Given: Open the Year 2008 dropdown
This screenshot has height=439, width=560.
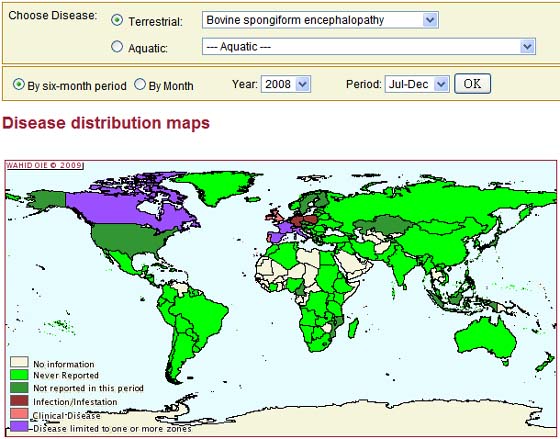Looking at the screenshot, I should pos(286,84).
